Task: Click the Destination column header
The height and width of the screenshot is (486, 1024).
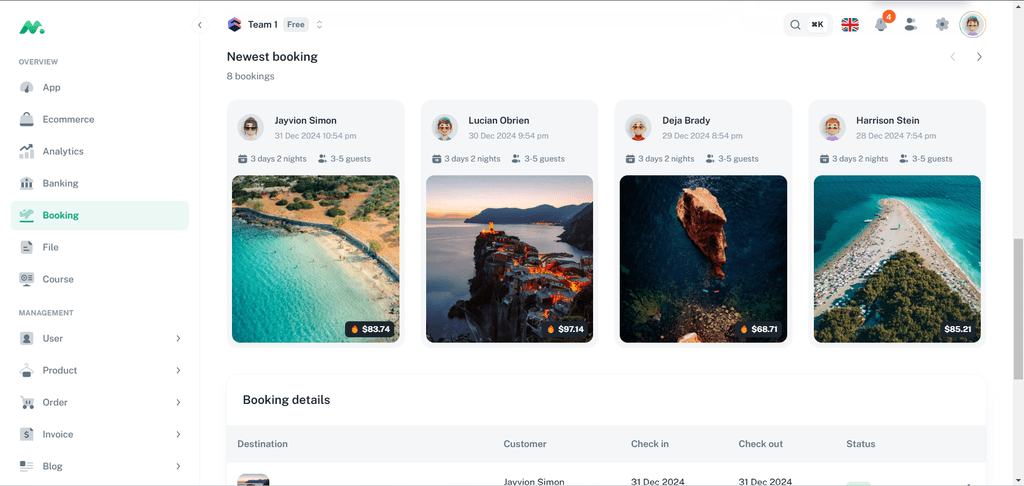Action: [x=262, y=444]
